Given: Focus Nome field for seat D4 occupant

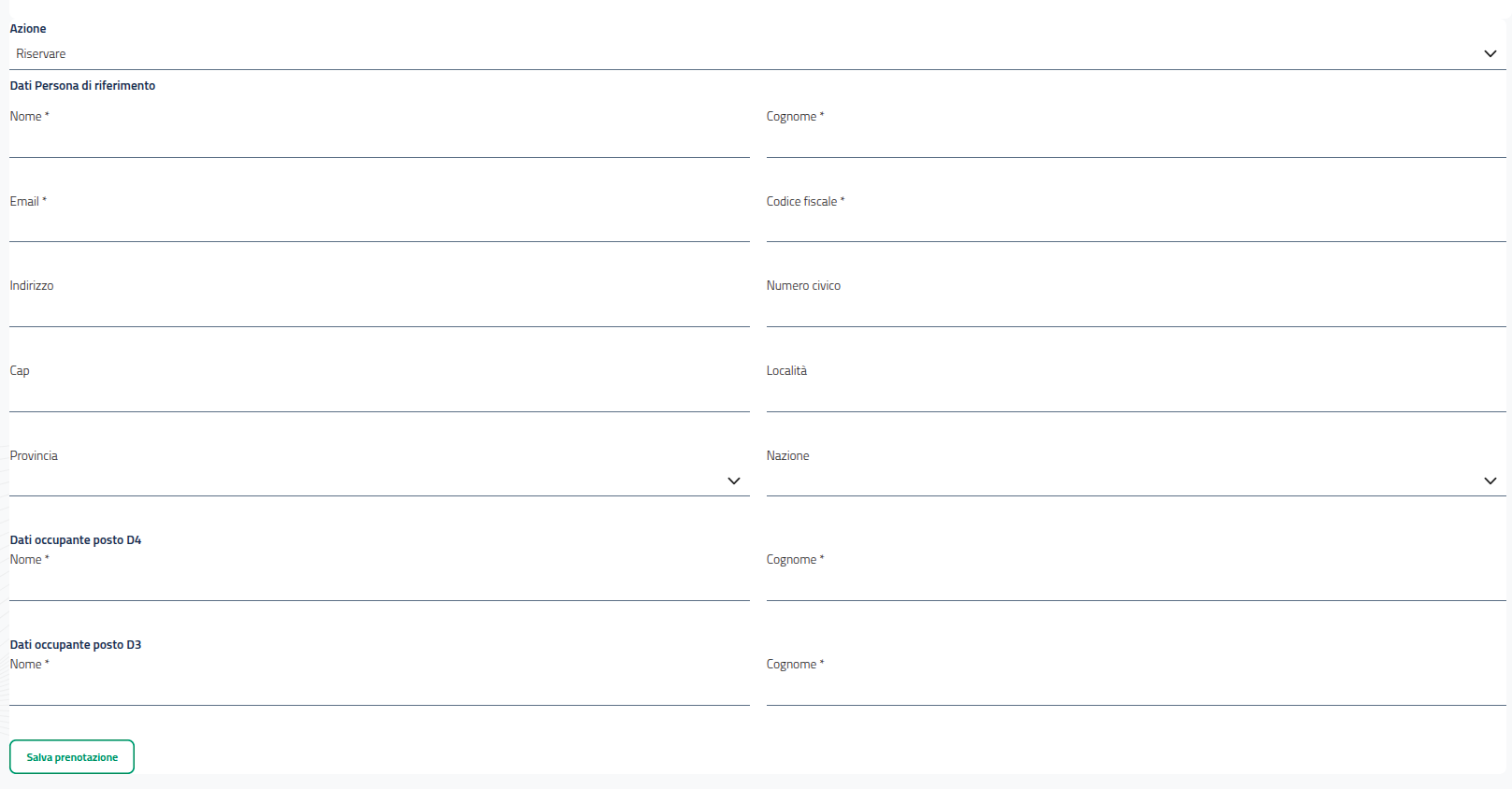Looking at the screenshot, I should [x=379, y=586].
